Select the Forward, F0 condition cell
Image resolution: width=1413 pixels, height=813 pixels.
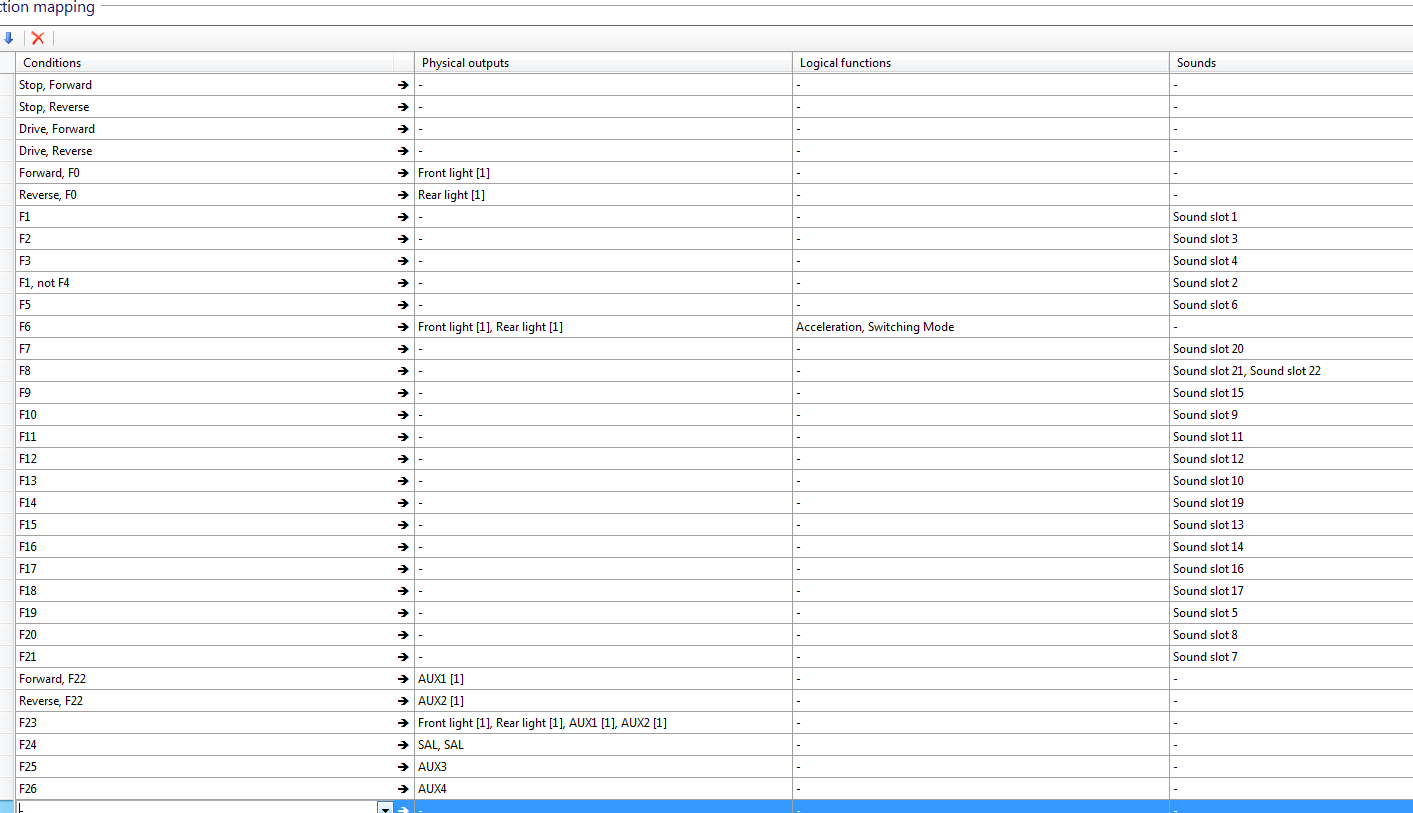tap(200, 173)
